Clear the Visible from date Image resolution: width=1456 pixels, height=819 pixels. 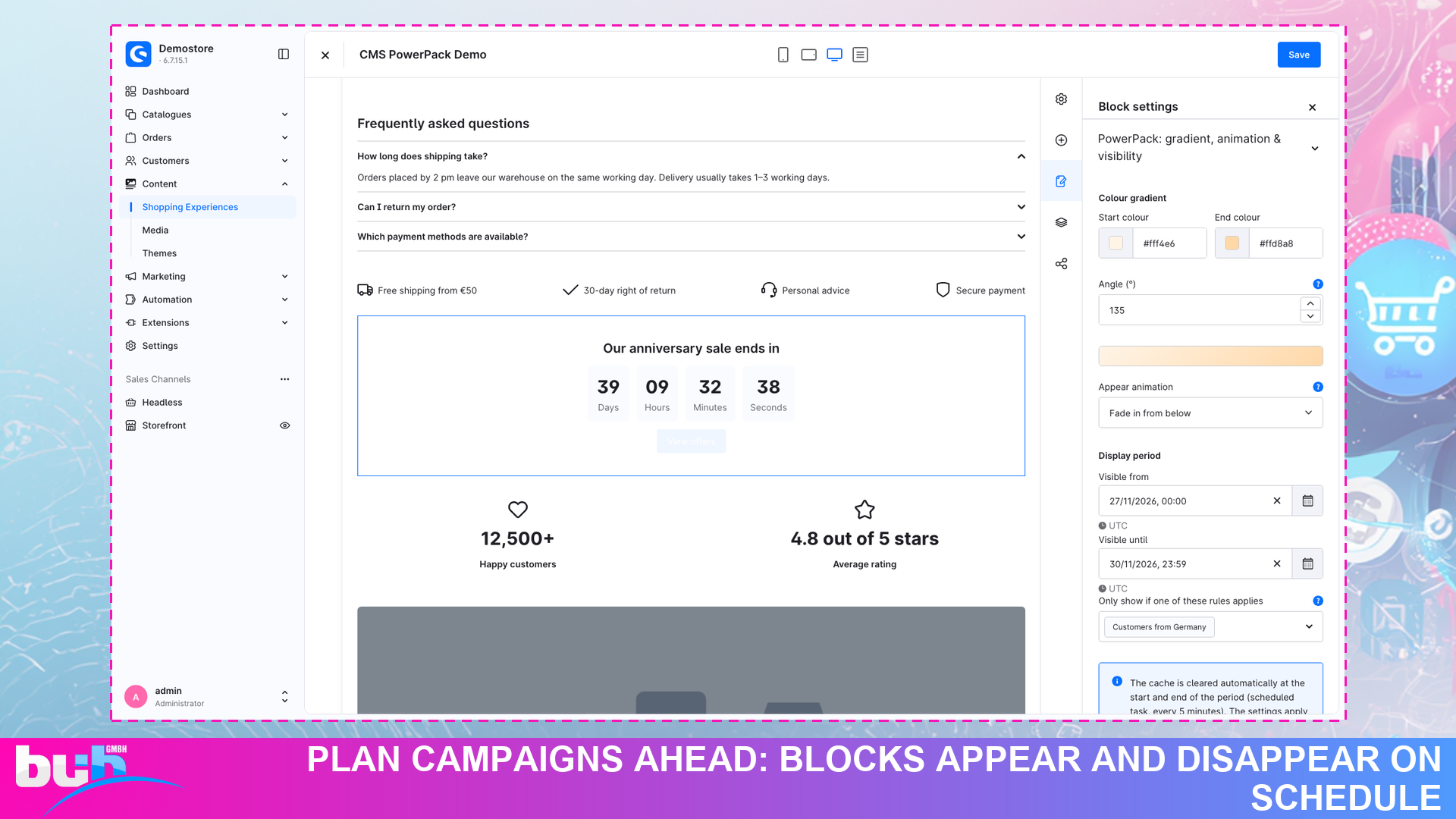coord(1277,500)
